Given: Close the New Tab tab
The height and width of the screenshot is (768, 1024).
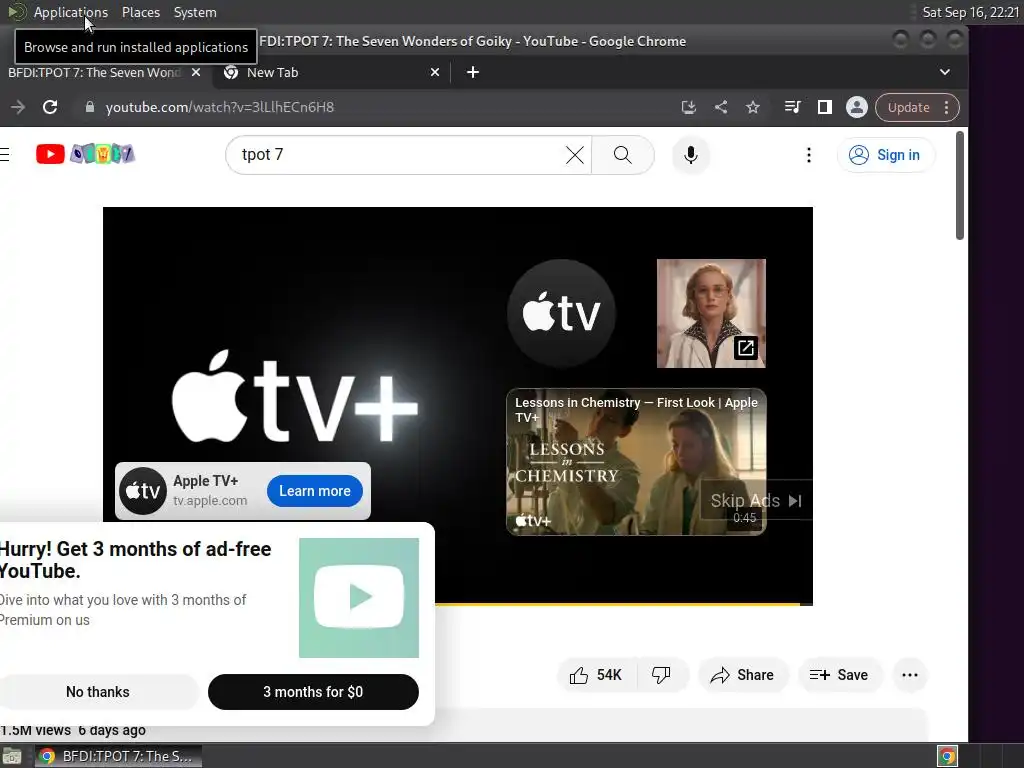Looking at the screenshot, I should click(x=435, y=72).
